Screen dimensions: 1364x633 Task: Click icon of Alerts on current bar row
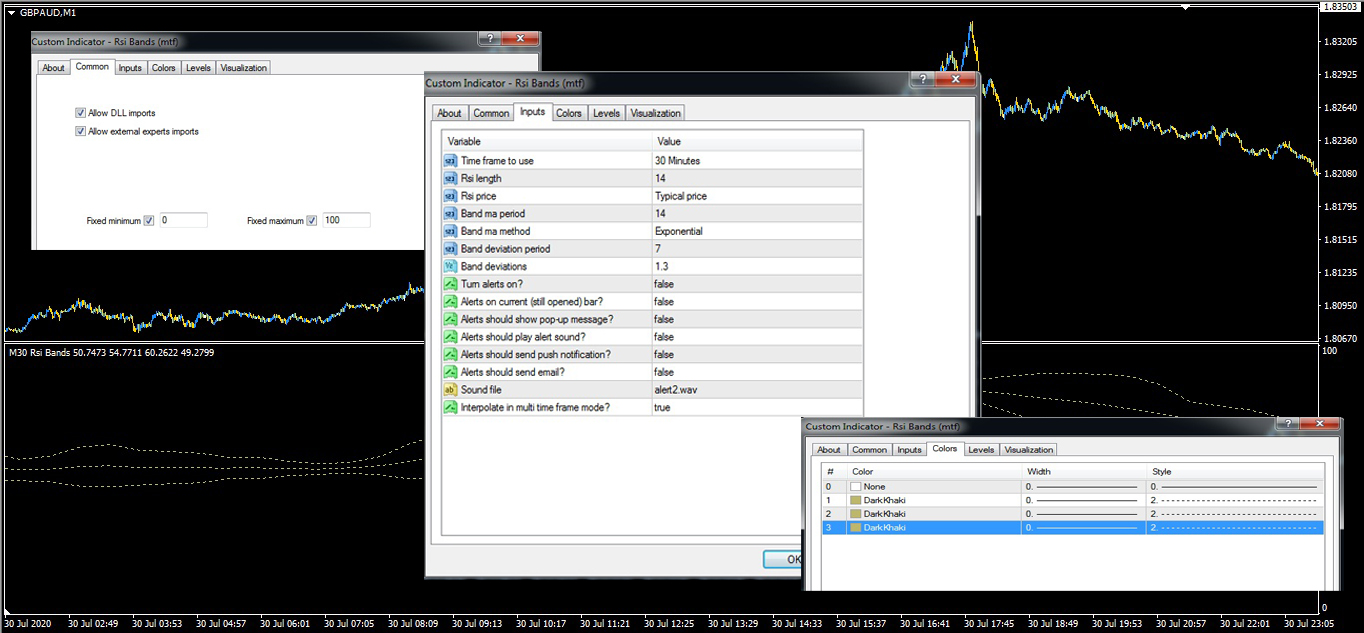click(450, 302)
